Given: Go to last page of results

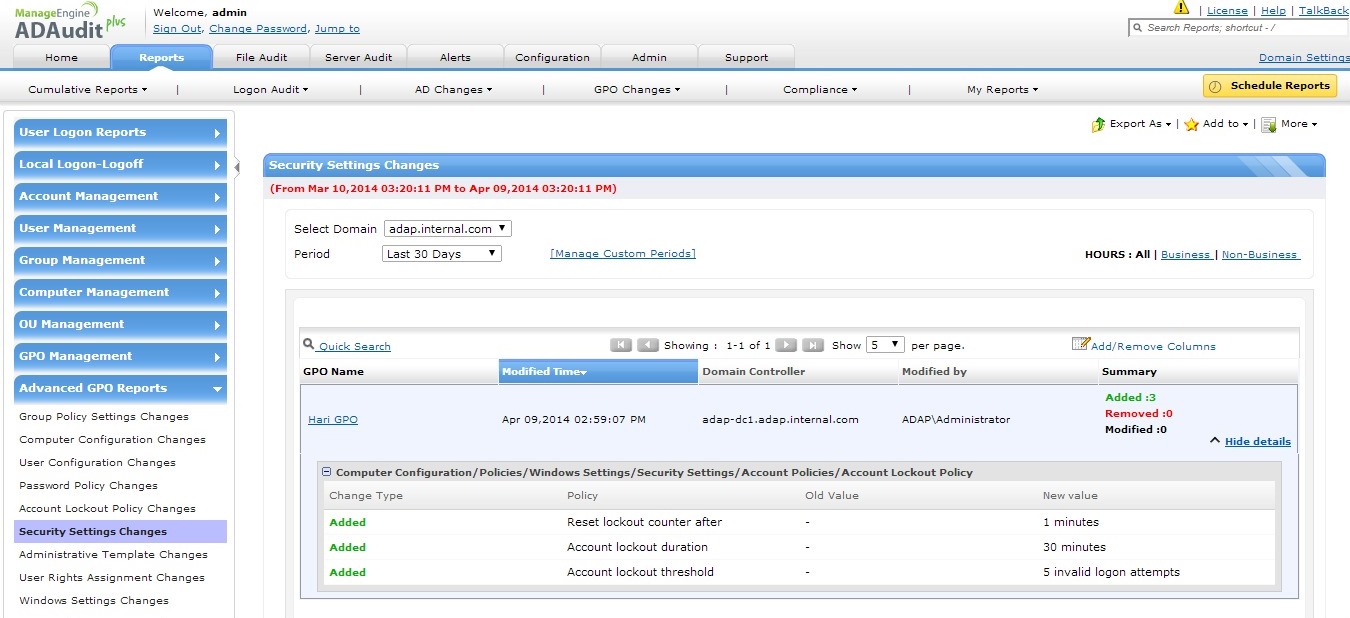Looking at the screenshot, I should click(813, 345).
